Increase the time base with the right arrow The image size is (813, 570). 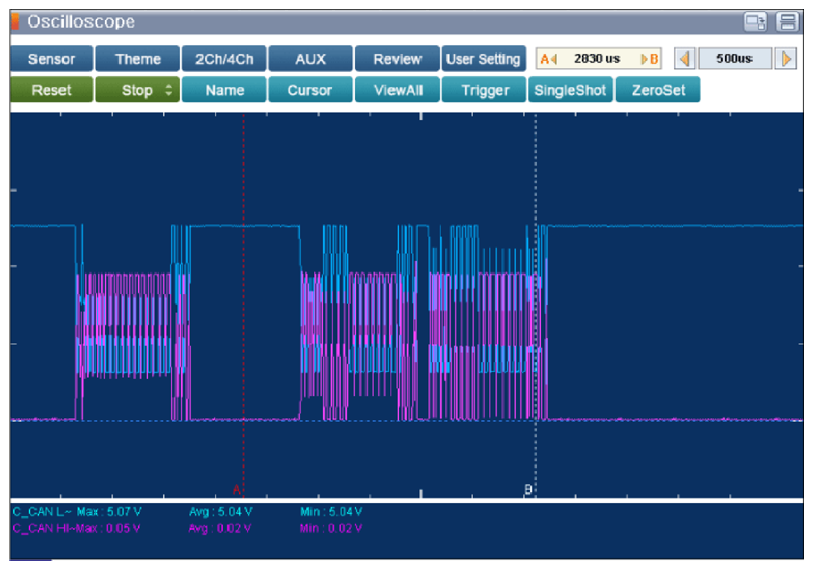coord(787,59)
